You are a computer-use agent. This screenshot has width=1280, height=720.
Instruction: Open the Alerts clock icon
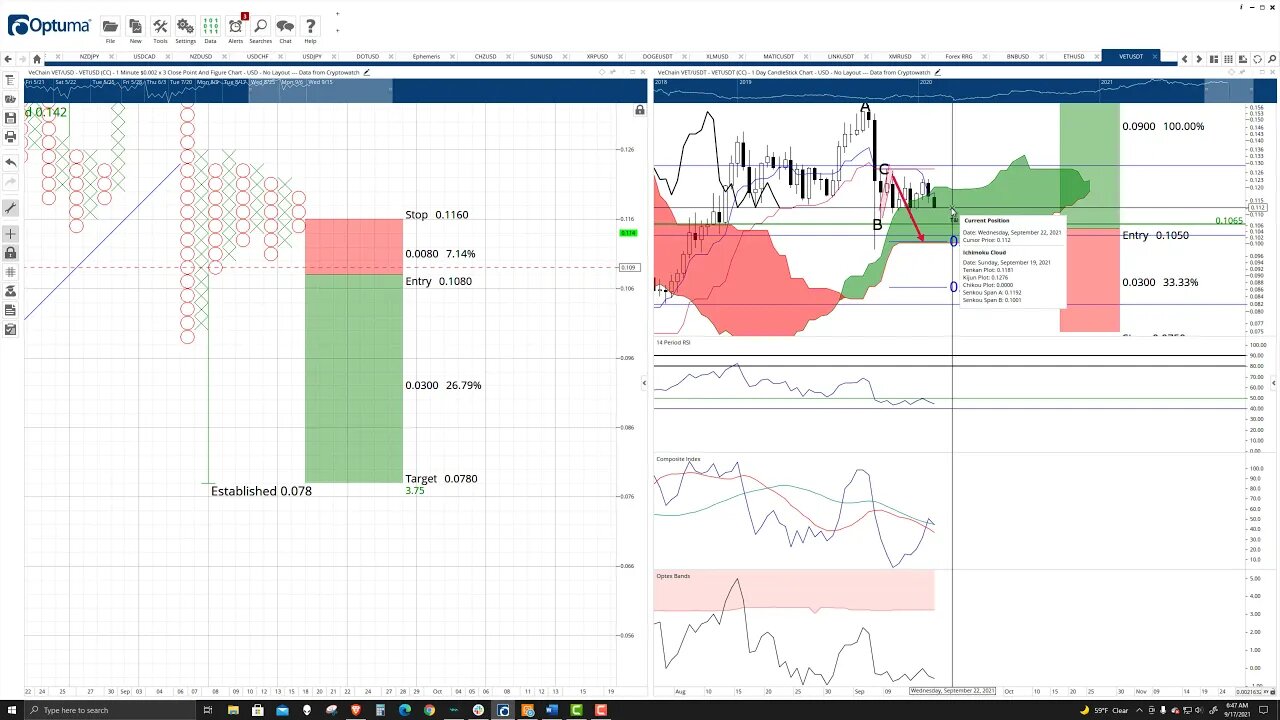pos(236,26)
